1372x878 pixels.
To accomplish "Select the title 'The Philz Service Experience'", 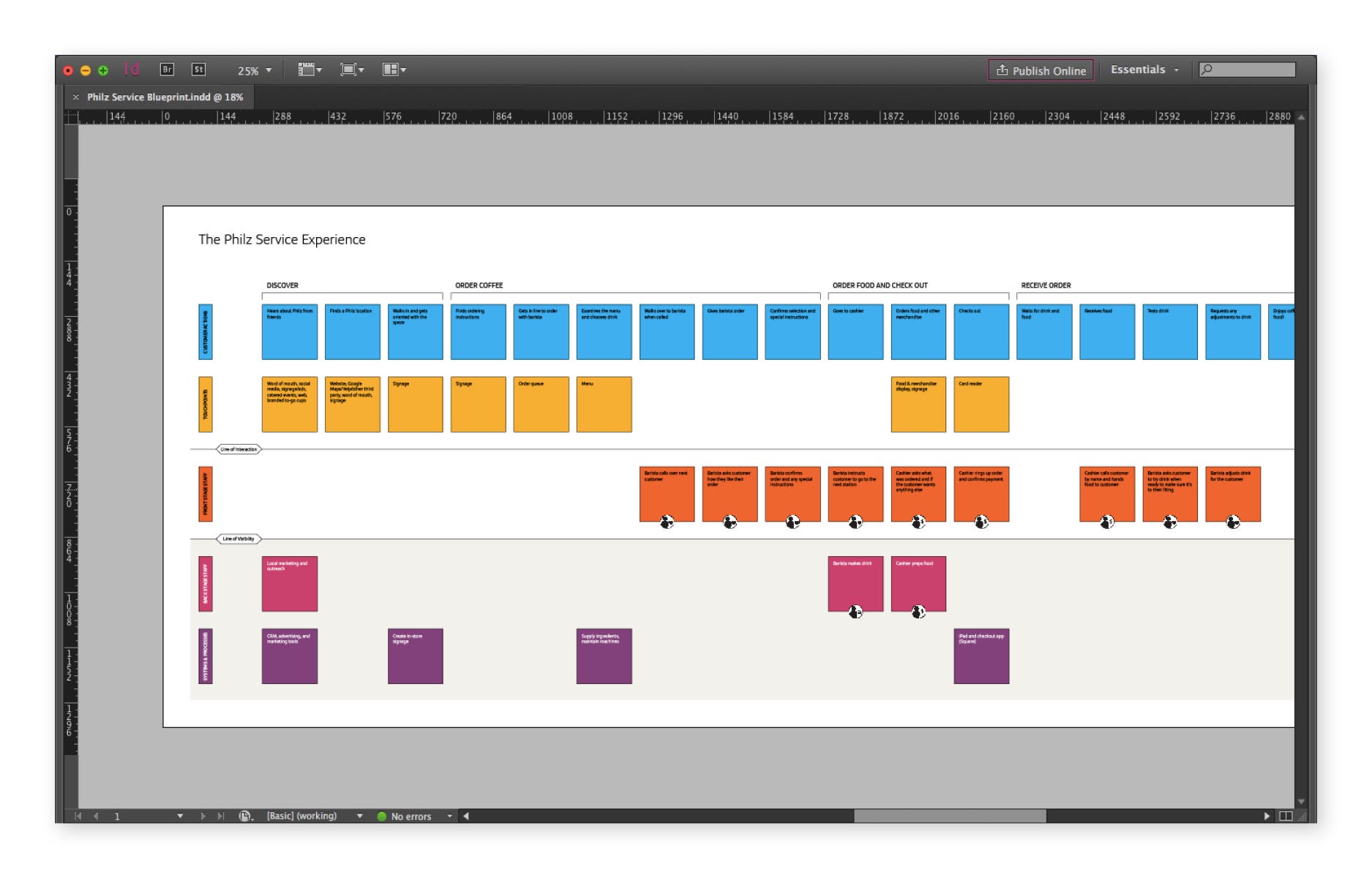I will pyautogui.click(x=282, y=239).
